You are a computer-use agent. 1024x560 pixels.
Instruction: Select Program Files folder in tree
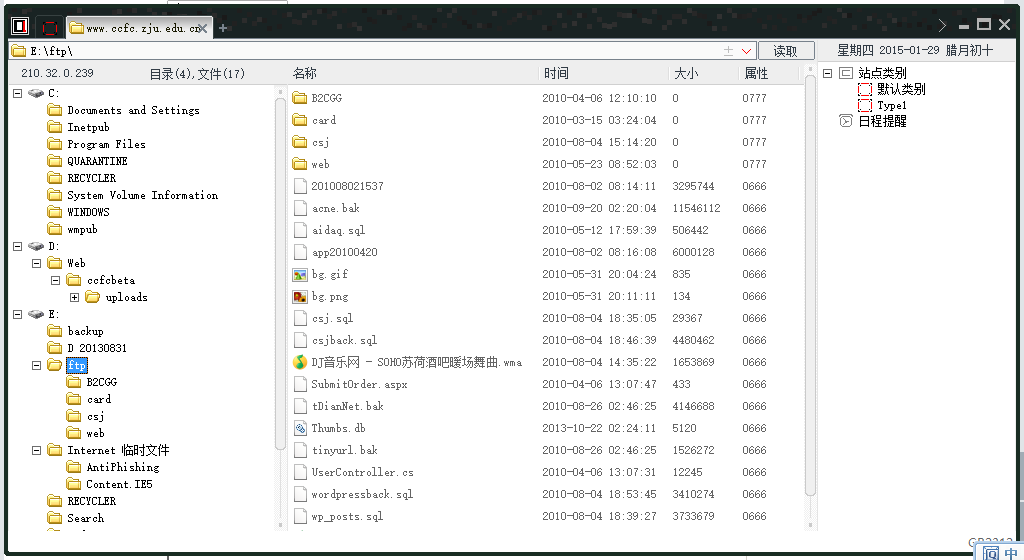106,144
